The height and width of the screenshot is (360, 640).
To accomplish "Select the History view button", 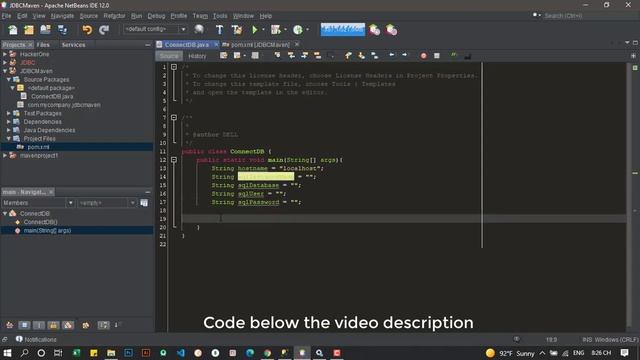I will click(197, 56).
